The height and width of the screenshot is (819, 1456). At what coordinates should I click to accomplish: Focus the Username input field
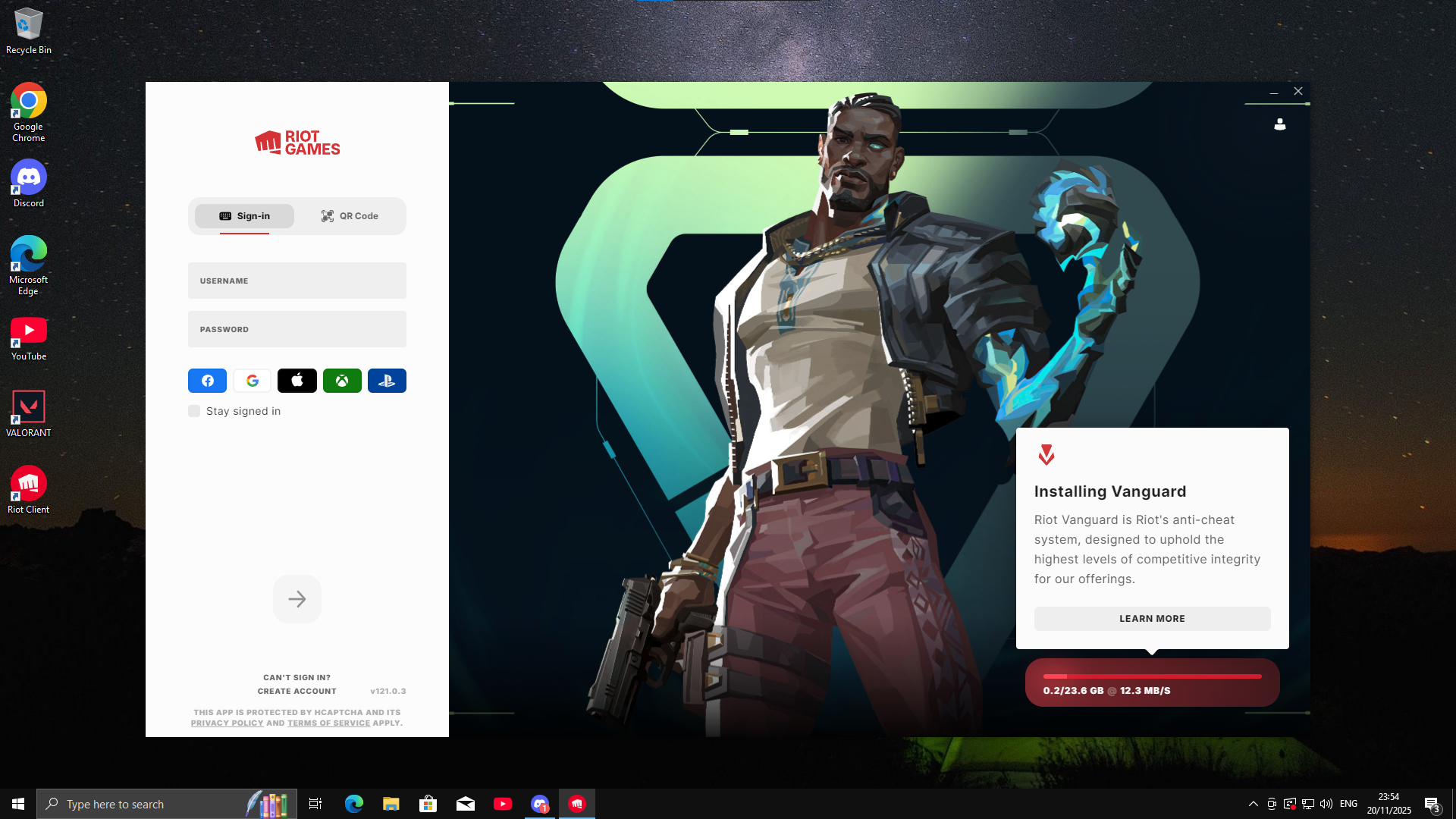297,281
